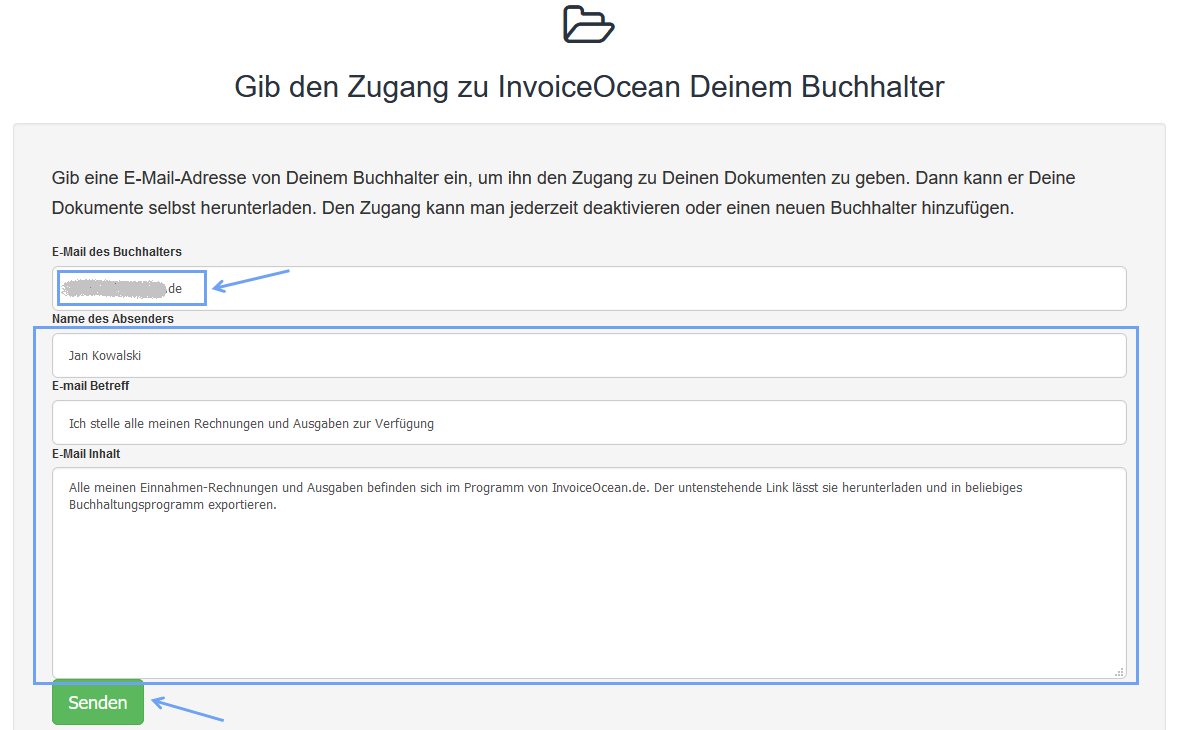Click inside the large E-Mail Inhalt textarea
The width and height of the screenshot is (1178, 730).
588,570
